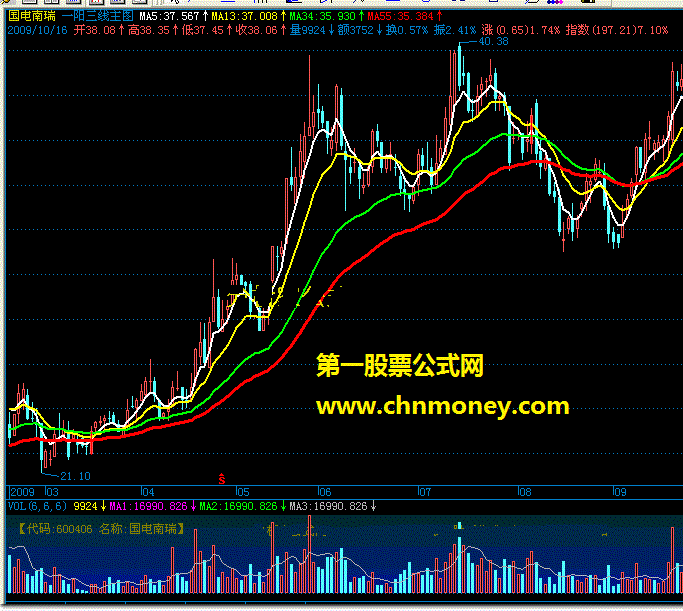Click the 2009 year label on time axis
Screen dimensions: 683x611
pos(22,492)
